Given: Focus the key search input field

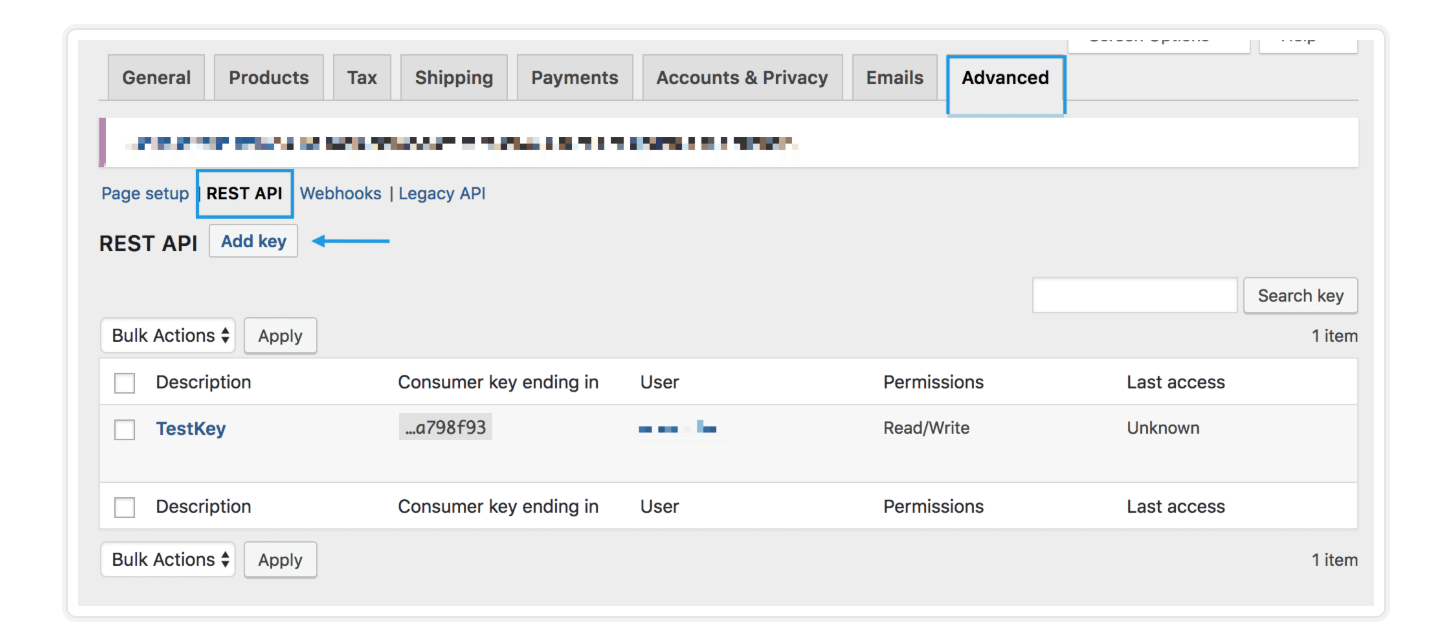Looking at the screenshot, I should 1135,295.
